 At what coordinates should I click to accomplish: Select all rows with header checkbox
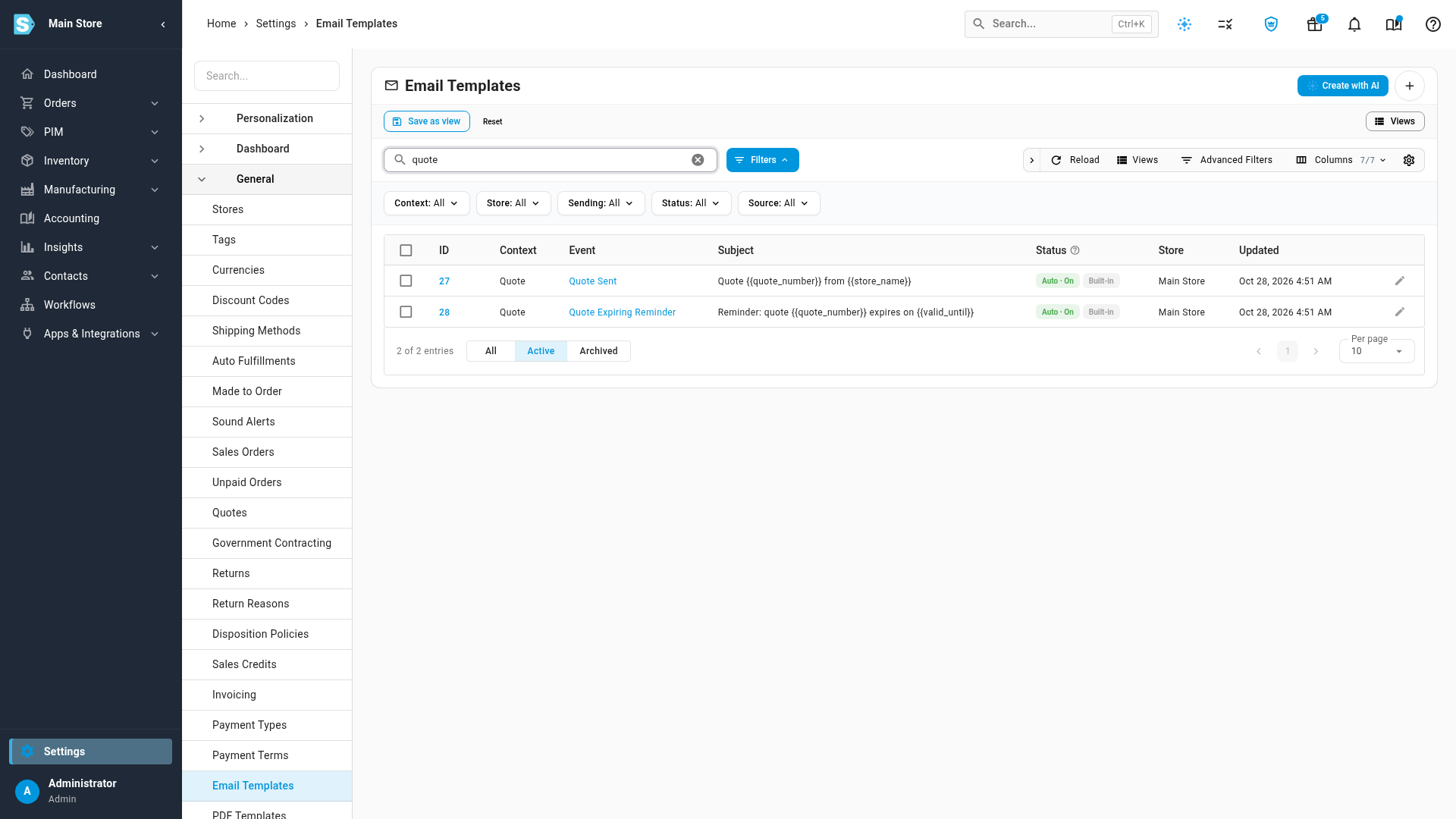click(x=406, y=250)
